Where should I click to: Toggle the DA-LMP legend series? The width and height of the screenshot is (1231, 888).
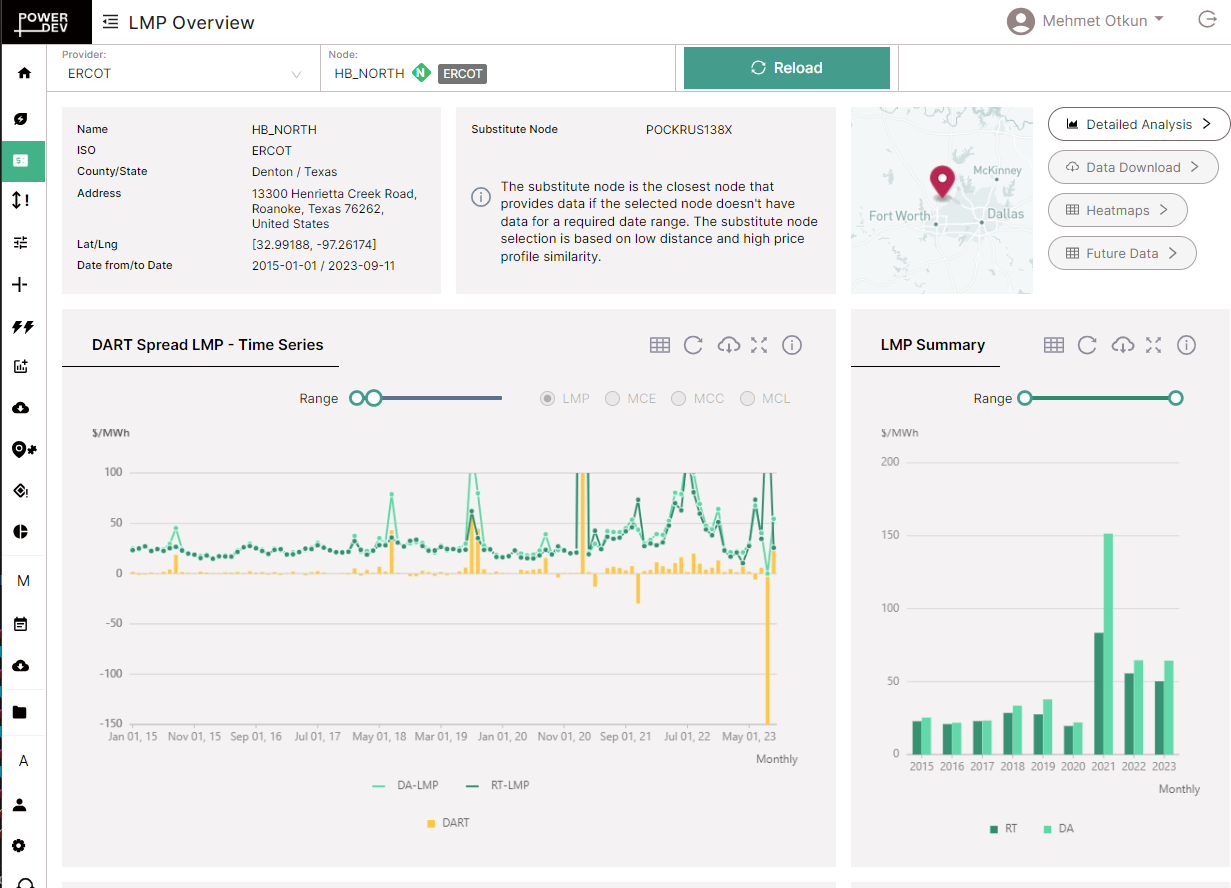click(405, 785)
